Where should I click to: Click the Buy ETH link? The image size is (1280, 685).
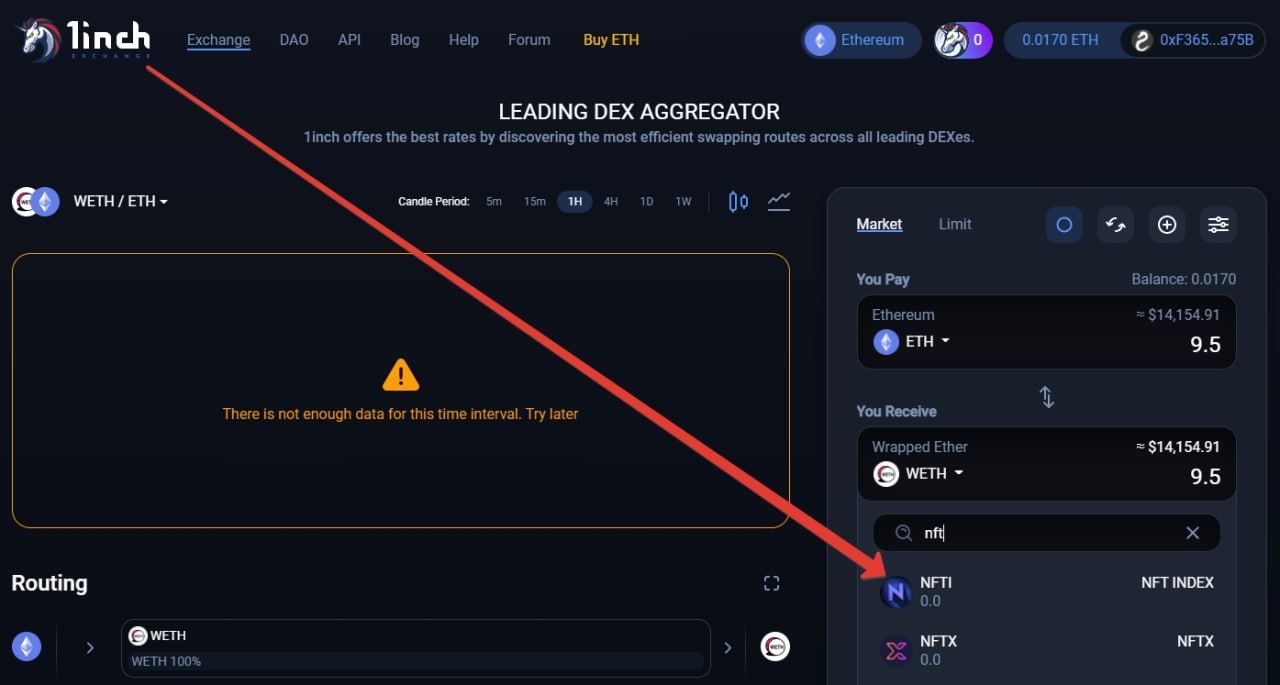[611, 40]
